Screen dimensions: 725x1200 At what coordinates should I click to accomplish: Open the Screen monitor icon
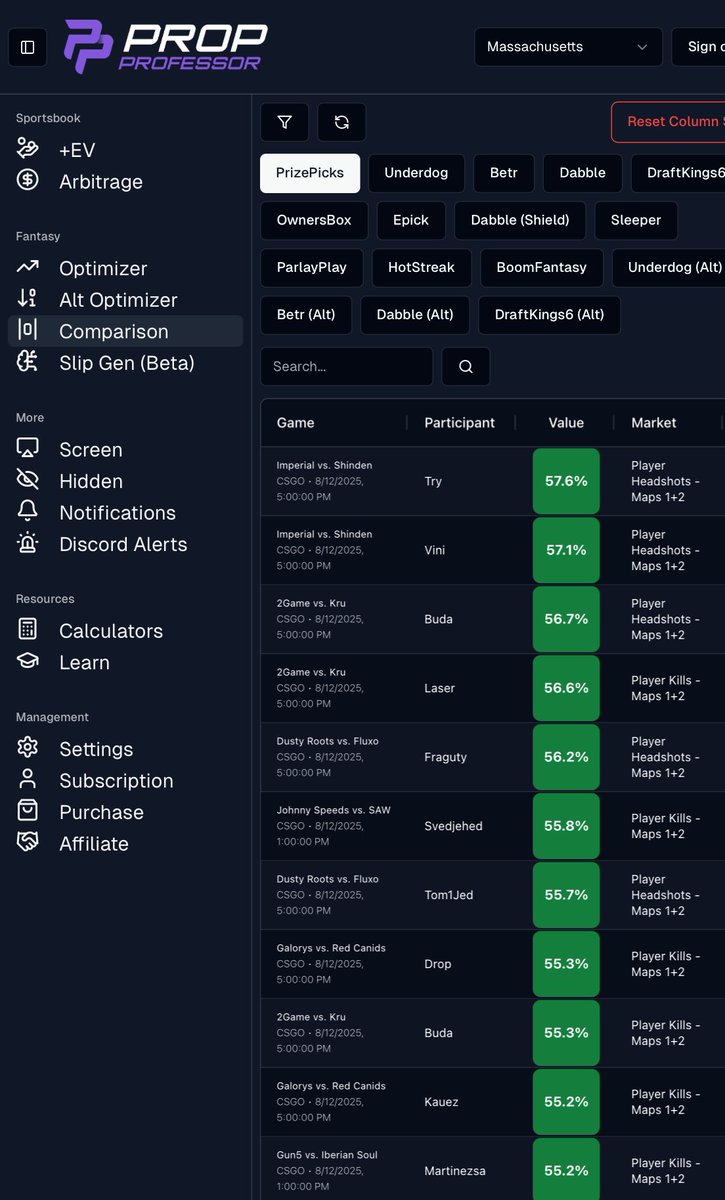[x=28, y=449]
